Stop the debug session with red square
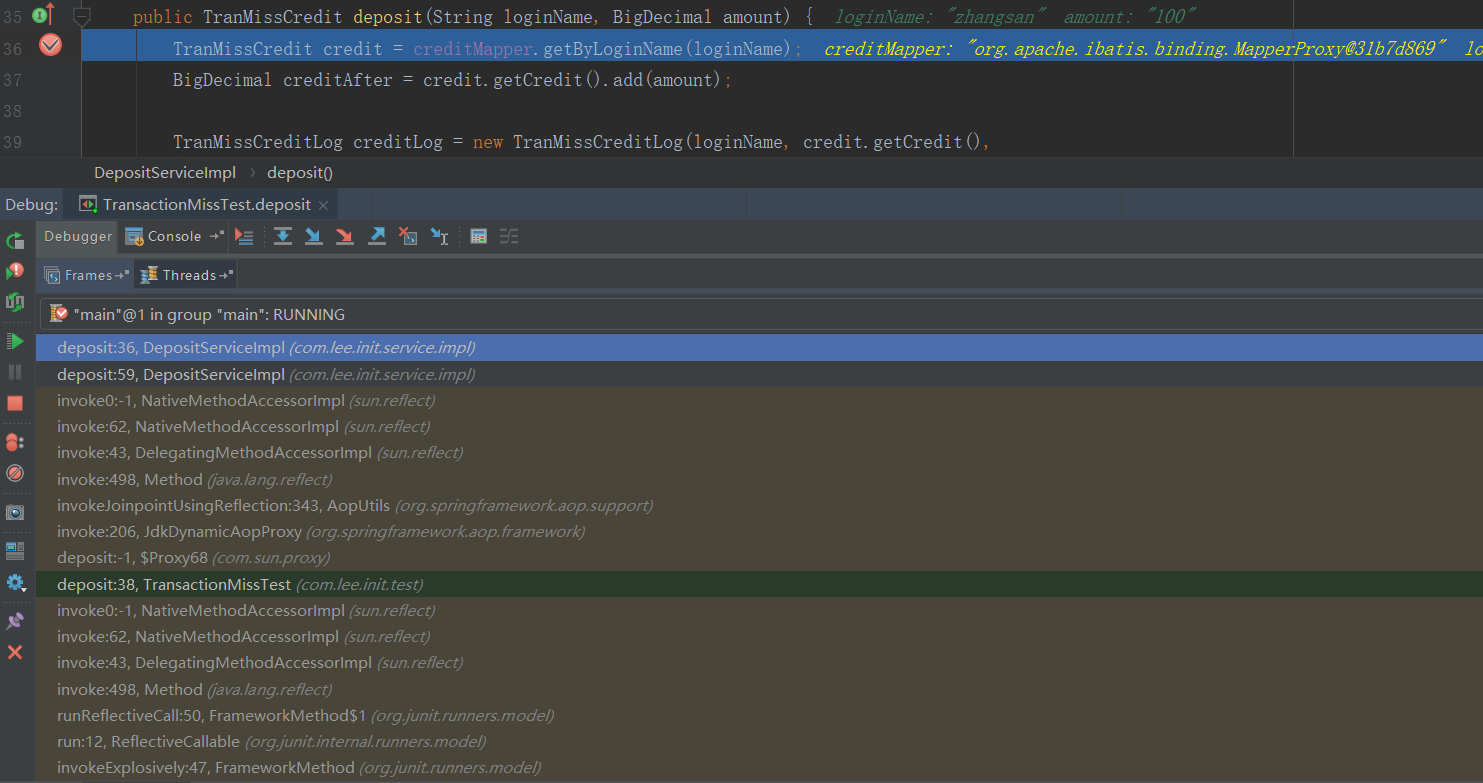The height and width of the screenshot is (783, 1483). 15,403
